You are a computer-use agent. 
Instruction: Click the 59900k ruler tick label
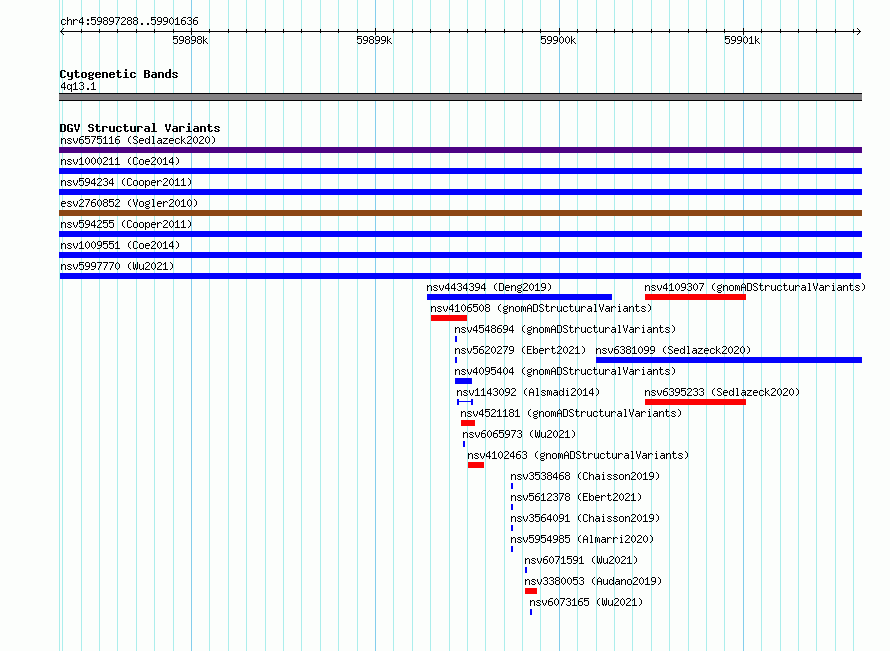pyautogui.click(x=558, y=40)
